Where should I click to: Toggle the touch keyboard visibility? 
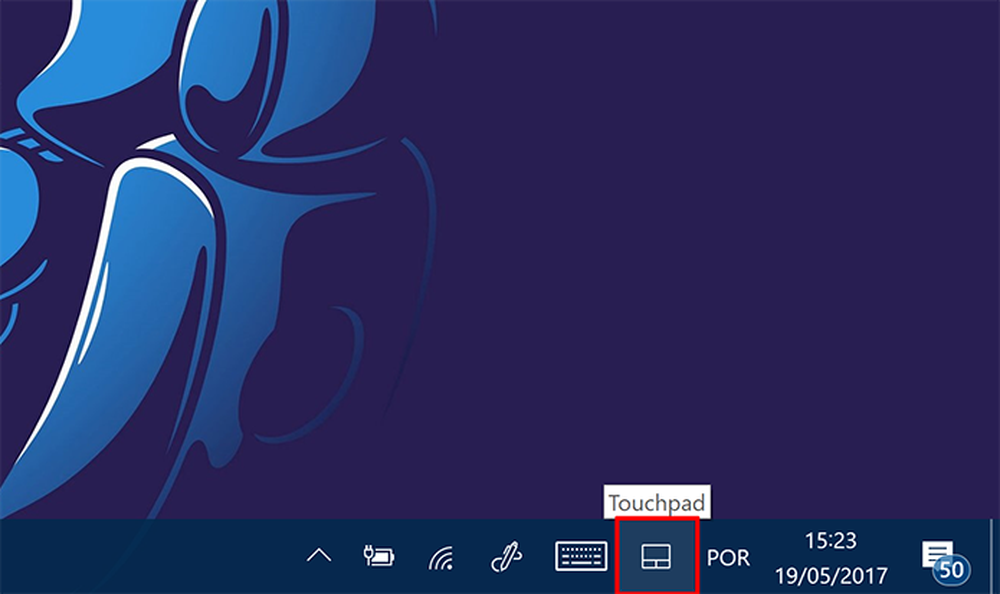tap(581, 557)
